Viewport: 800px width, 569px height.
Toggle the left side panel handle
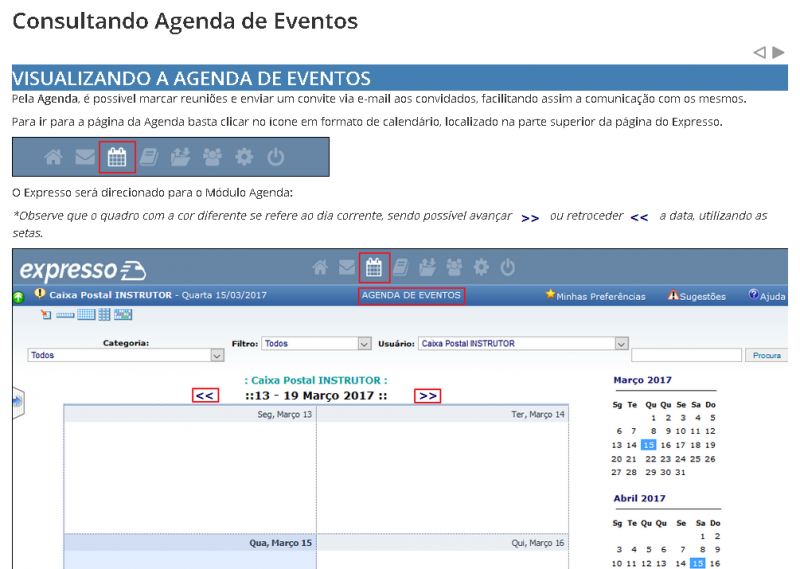click(x=18, y=403)
